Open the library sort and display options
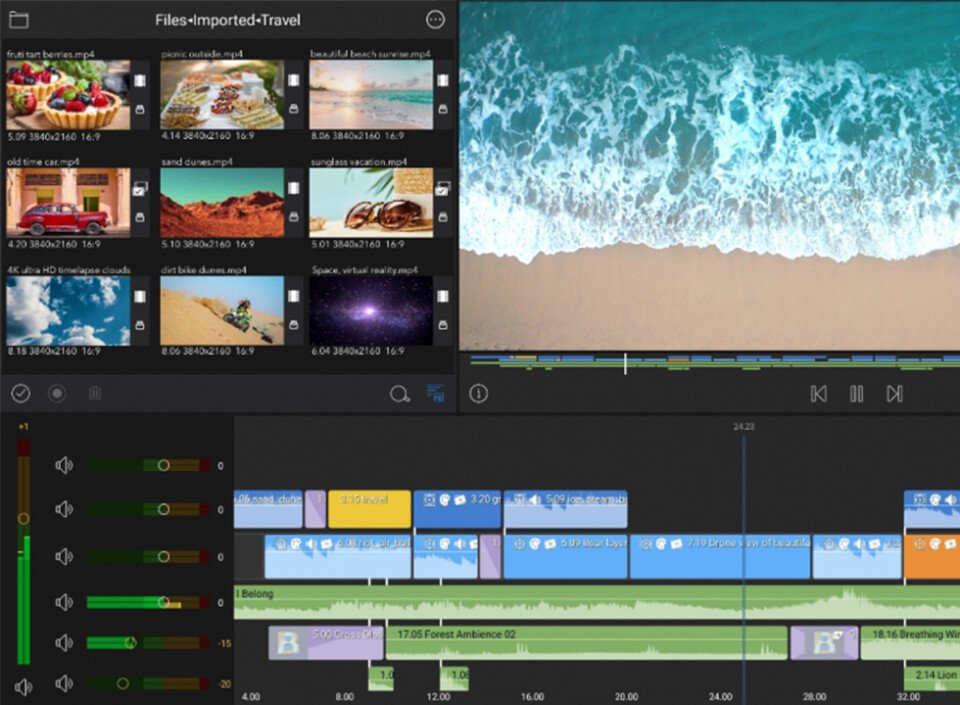 pos(435,394)
